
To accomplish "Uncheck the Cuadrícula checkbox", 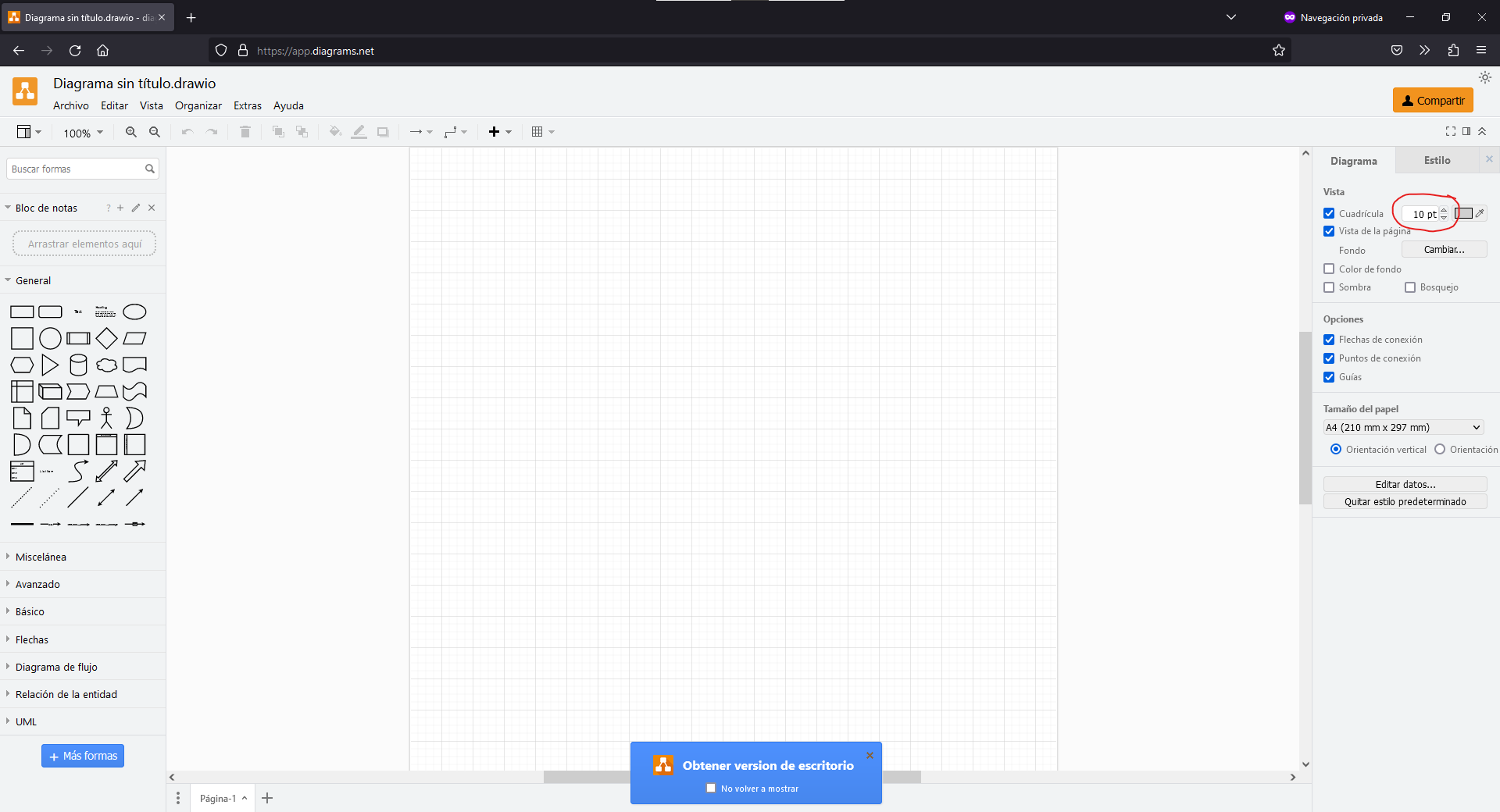I will pos(1329,213).
